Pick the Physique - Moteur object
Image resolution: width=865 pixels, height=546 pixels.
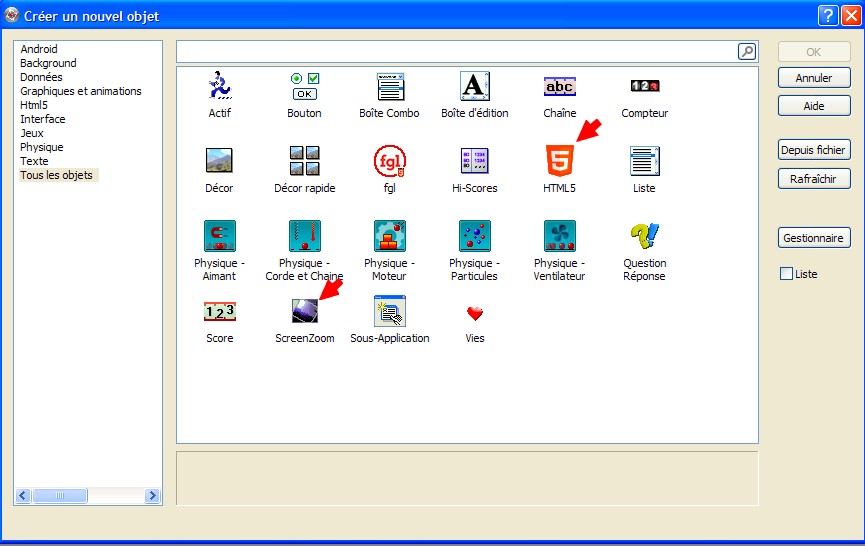point(389,235)
